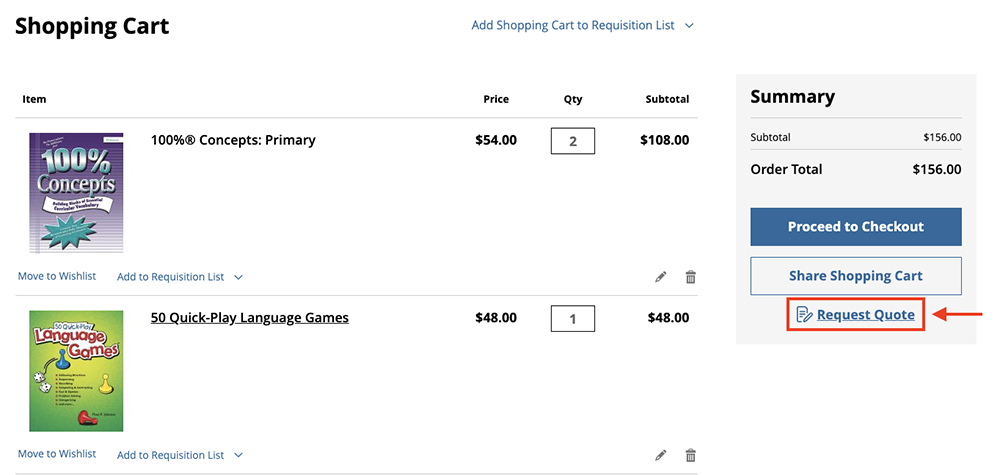Click the Language Games book cover image
This screenshot has height=475, width=1000.
tap(76, 370)
